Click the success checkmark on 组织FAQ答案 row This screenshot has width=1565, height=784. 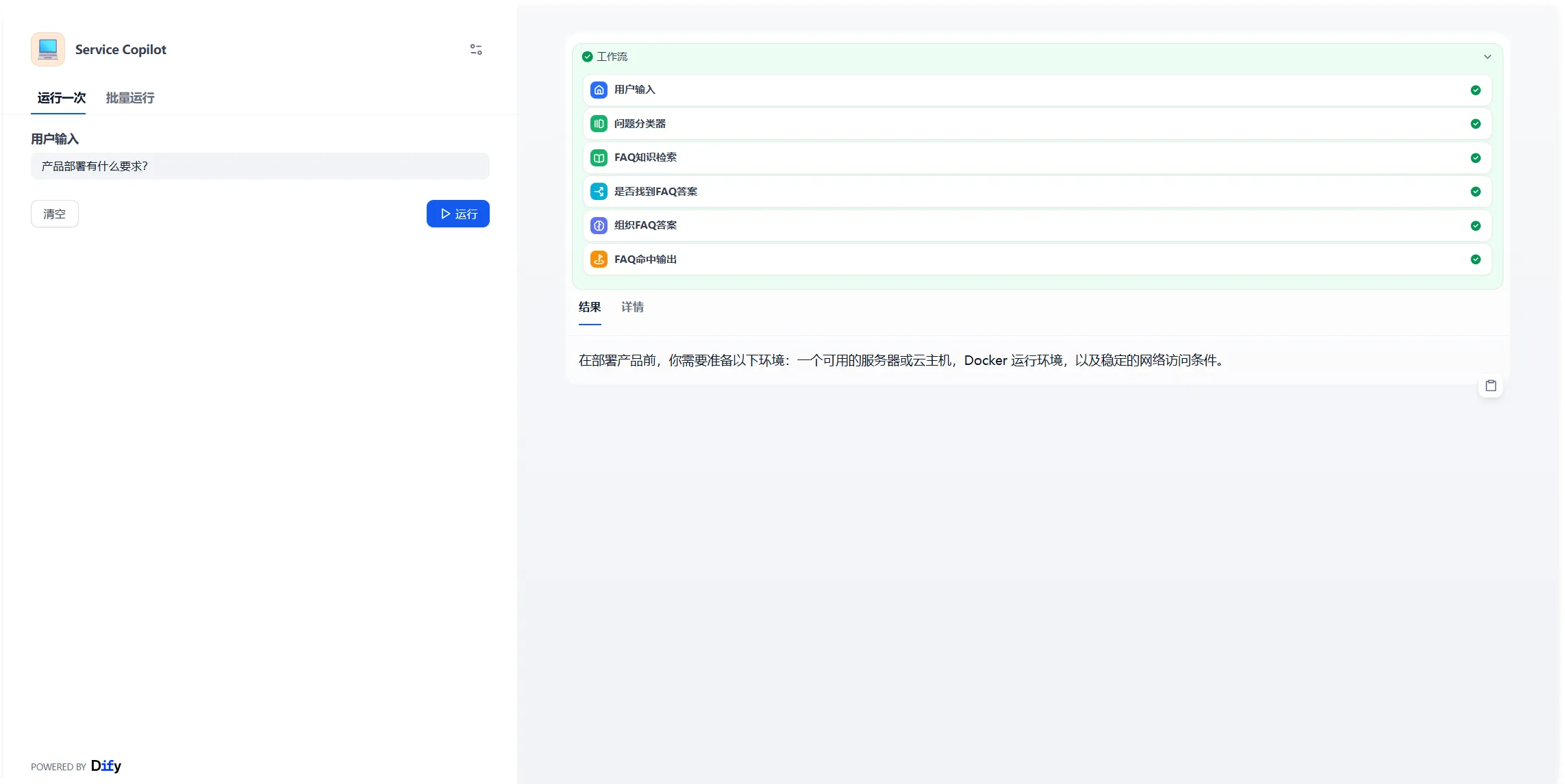[x=1475, y=226]
